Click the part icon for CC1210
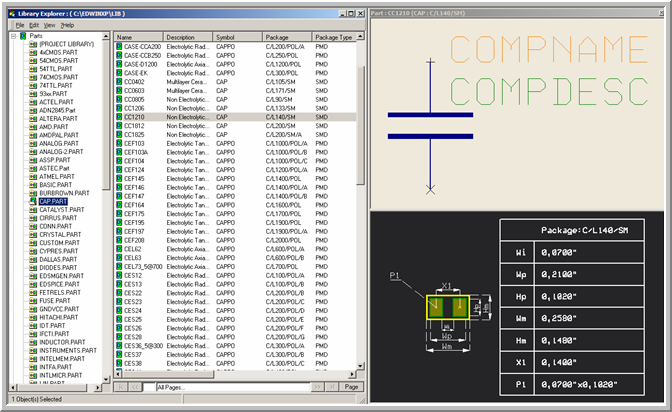Image resolution: width=672 pixels, height=412 pixels. pos(119,117)
